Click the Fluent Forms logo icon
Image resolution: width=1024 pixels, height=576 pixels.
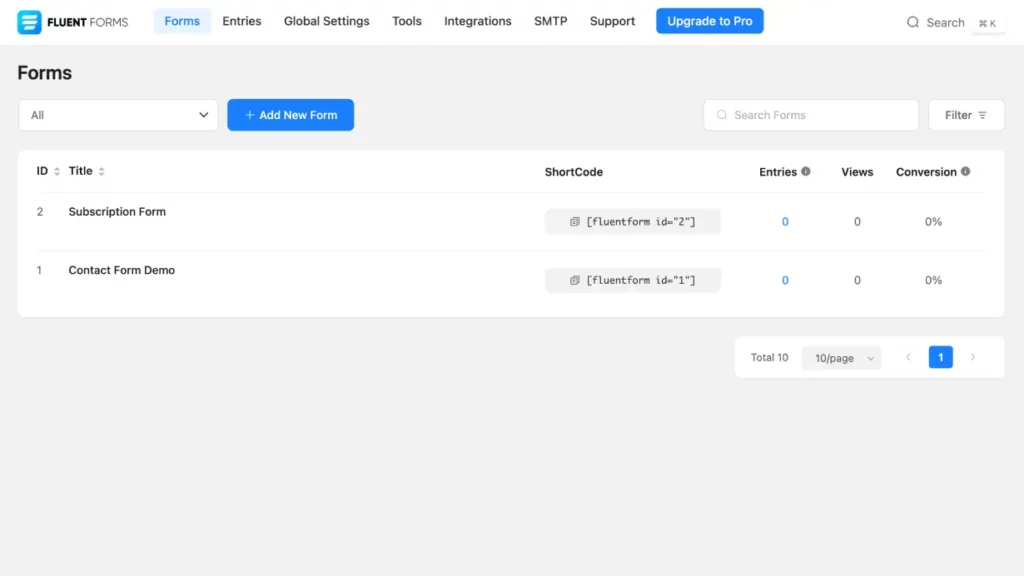click(29, 22)
